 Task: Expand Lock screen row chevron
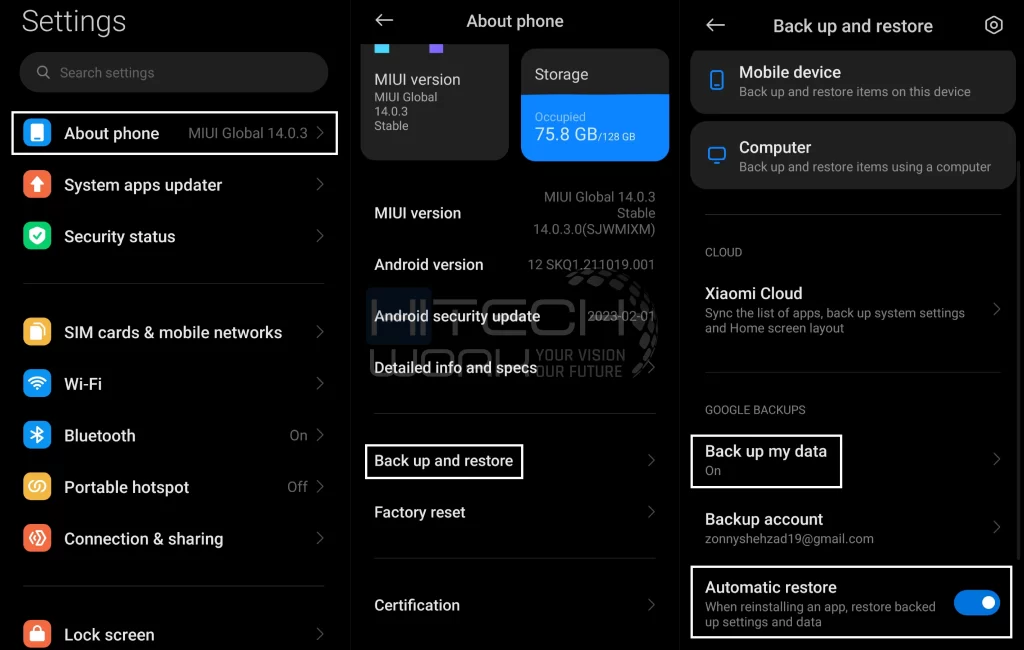[x=320, y=634]
